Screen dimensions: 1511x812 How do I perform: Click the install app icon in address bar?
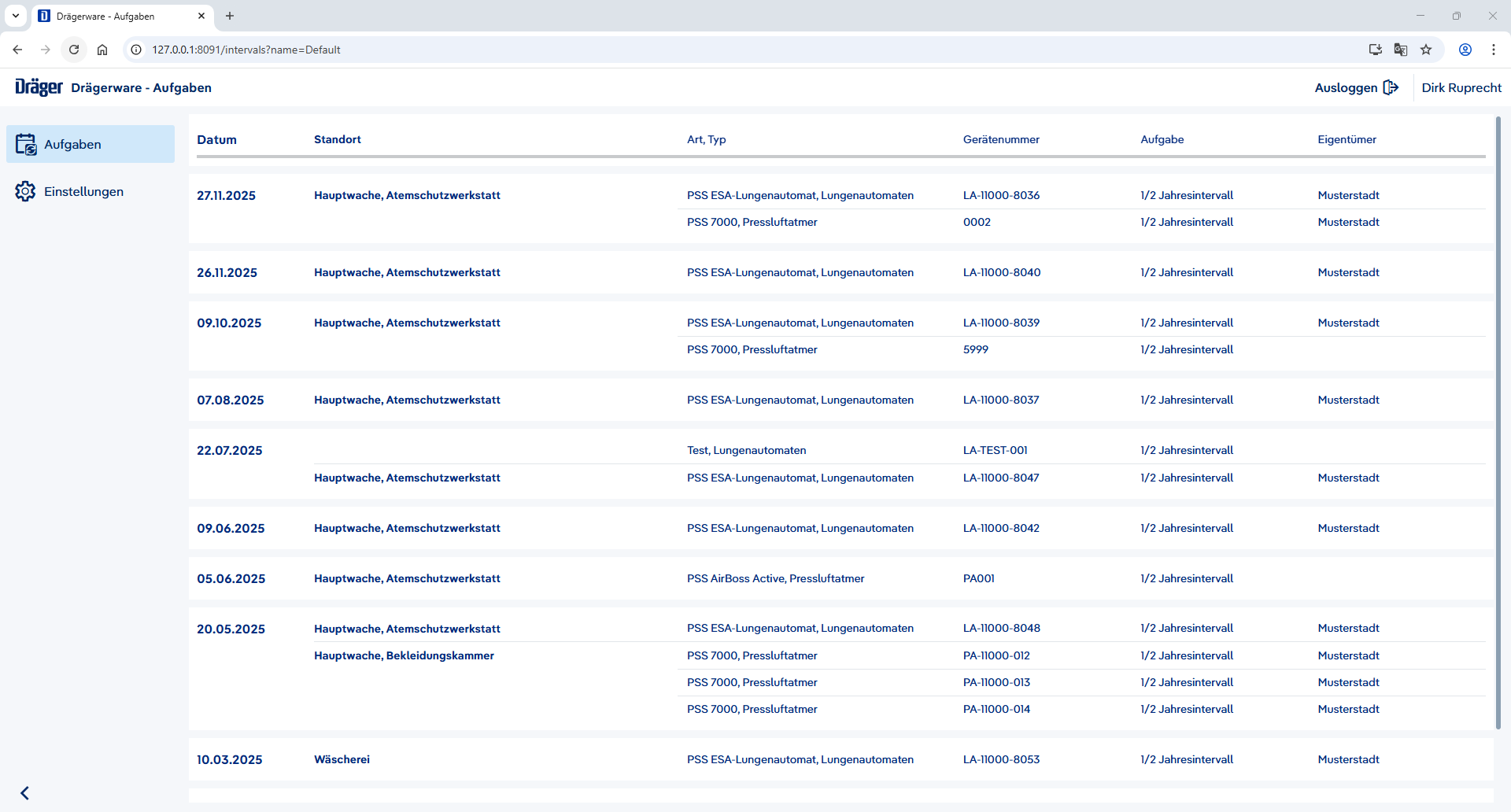[x=1375, y=50]
